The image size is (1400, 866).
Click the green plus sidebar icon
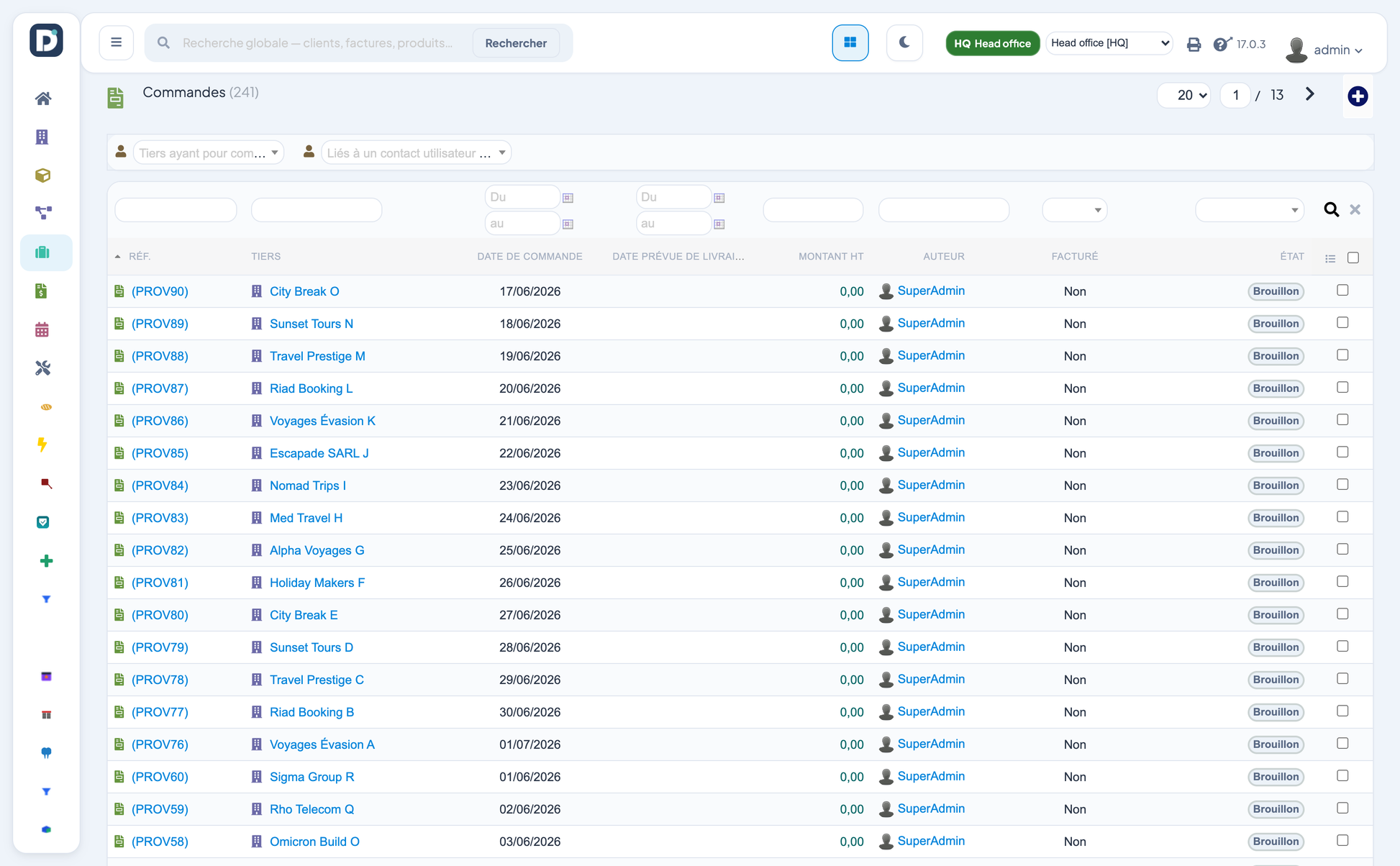(x=46, y=560)
